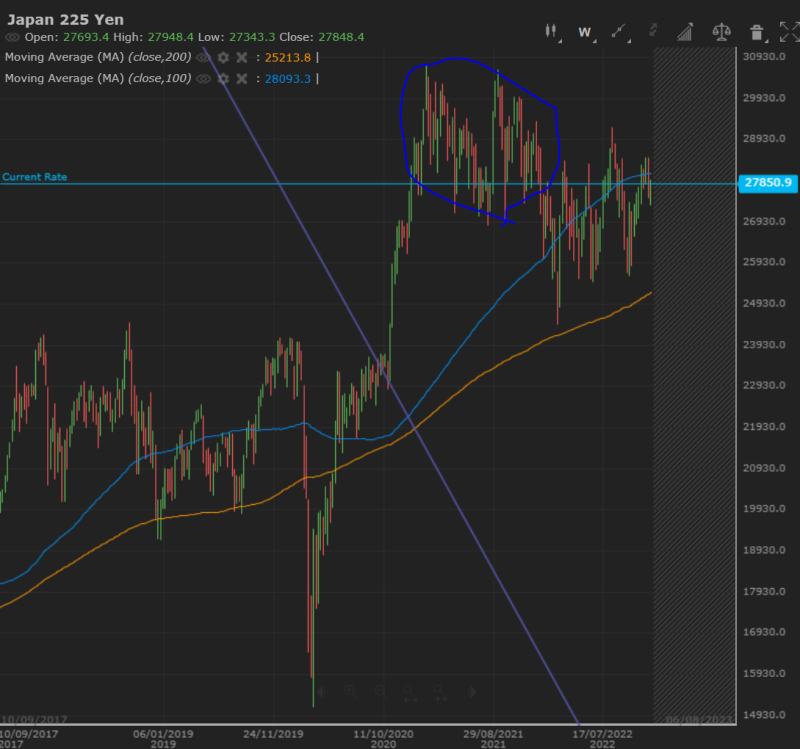The height and width of the screenshot is (749, 800).
Task: Expand the line drawing tools menu
Action: pos(620,32)
